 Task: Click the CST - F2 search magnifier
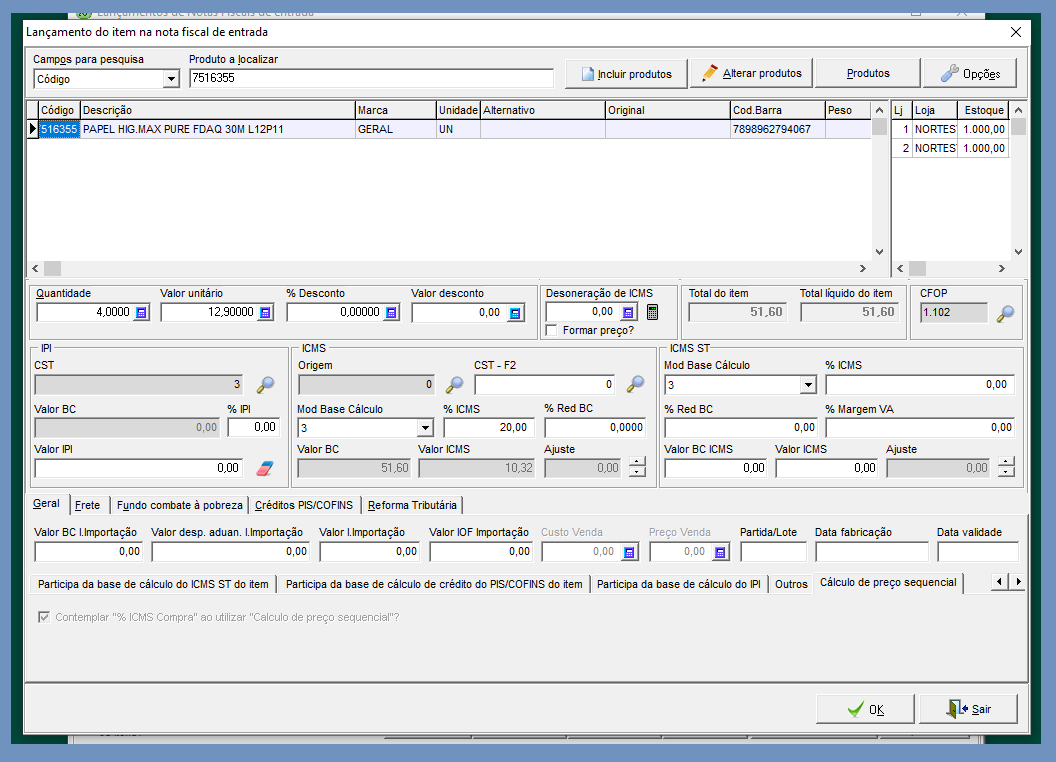pyautogui.click(x=635, y=385)
